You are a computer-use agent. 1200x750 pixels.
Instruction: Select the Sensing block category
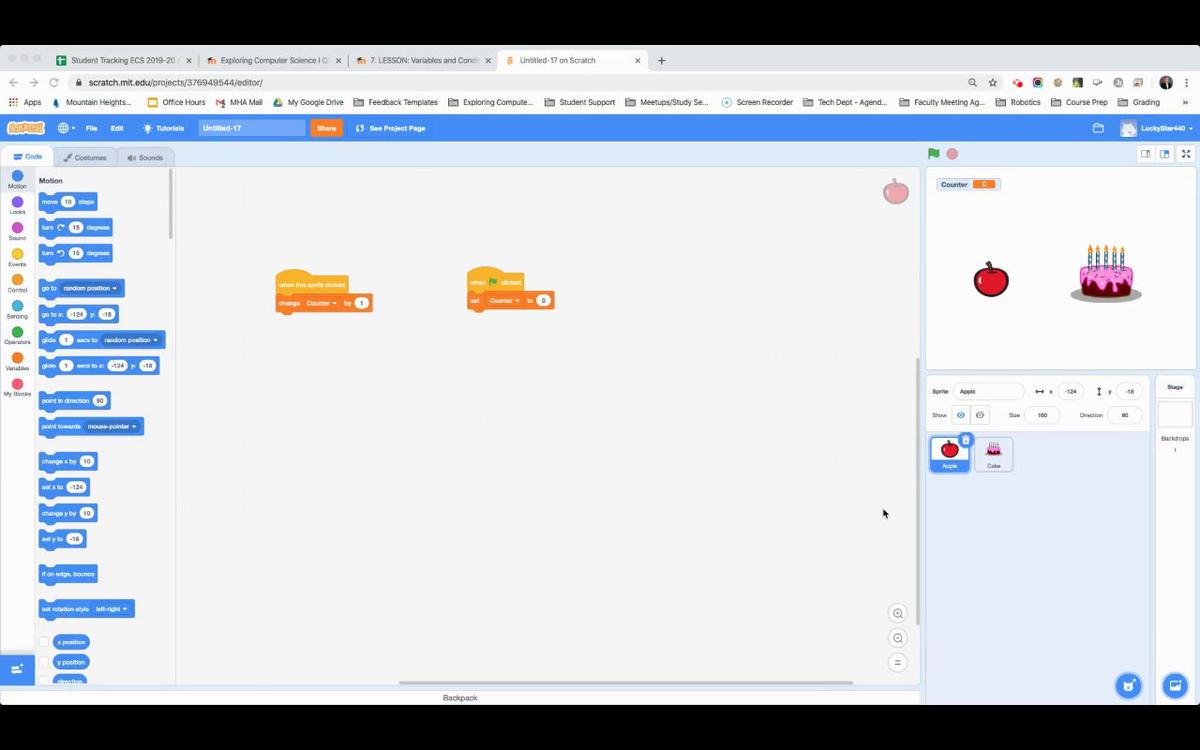pyautogui.click(x=17, y=310)
